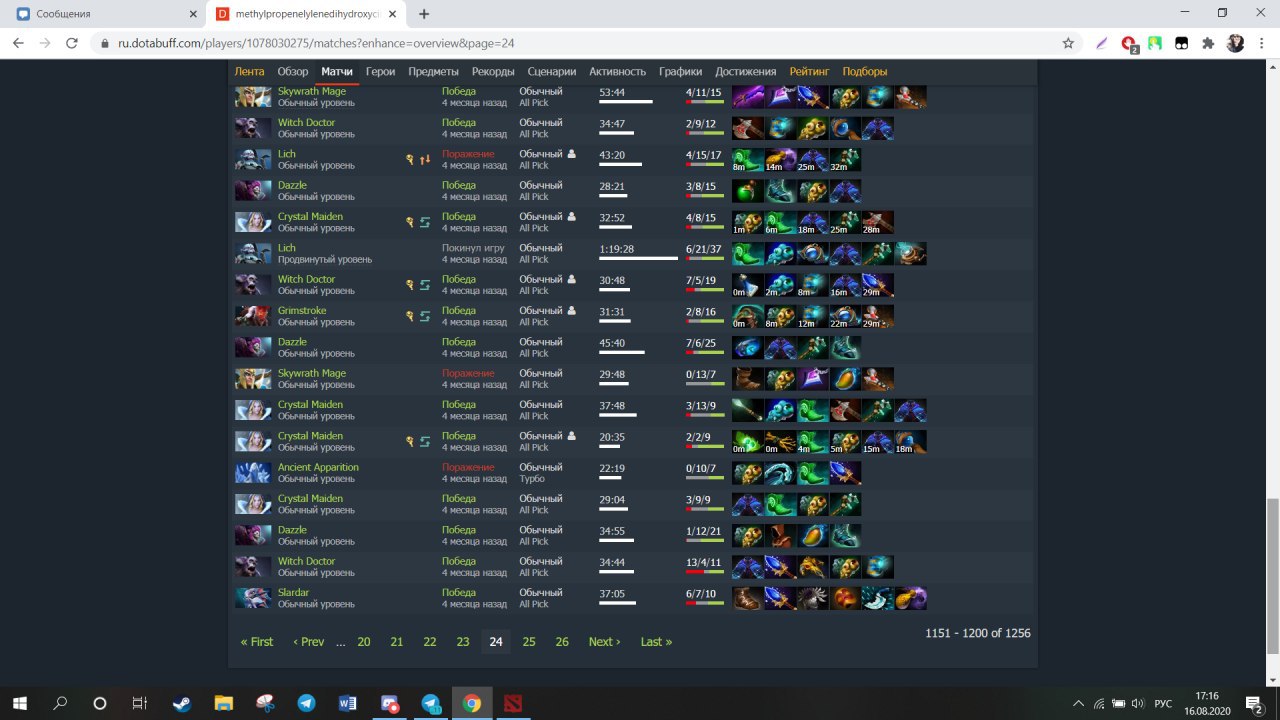This screenshot has width=1280, height=720.
Task: Click Skywrath Mage portrait in 29:48 row
Action: [x=253, y=379]
